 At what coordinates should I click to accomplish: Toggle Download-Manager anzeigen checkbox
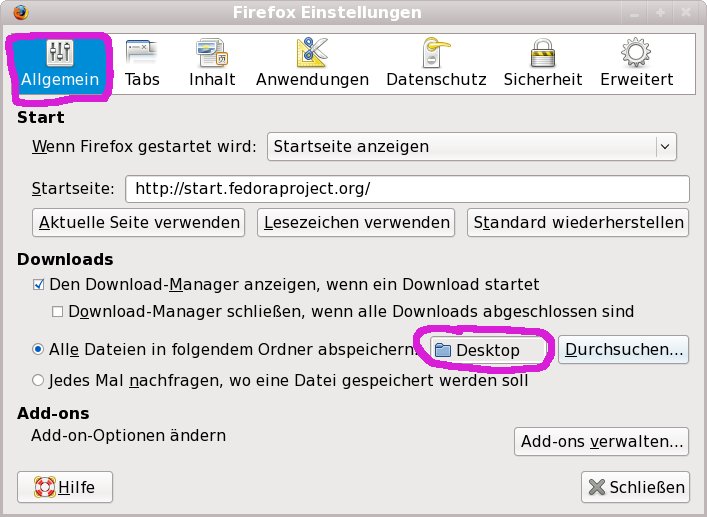coord(39,285)
